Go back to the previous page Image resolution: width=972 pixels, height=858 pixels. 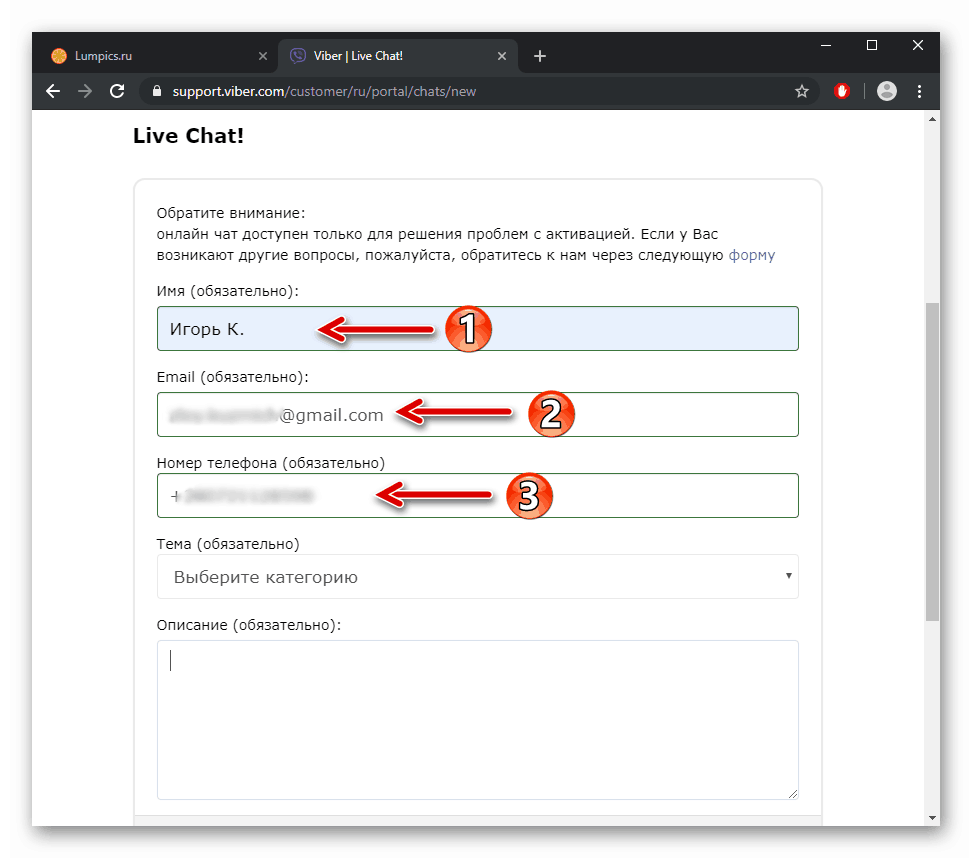point(53,91)
